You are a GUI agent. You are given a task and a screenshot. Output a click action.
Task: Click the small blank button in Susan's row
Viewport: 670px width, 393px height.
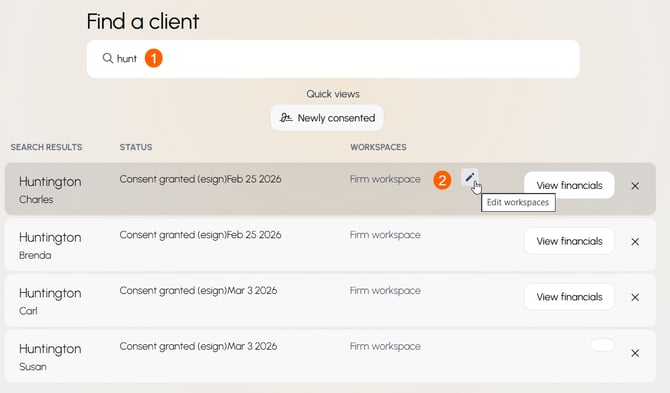[602, 345]
